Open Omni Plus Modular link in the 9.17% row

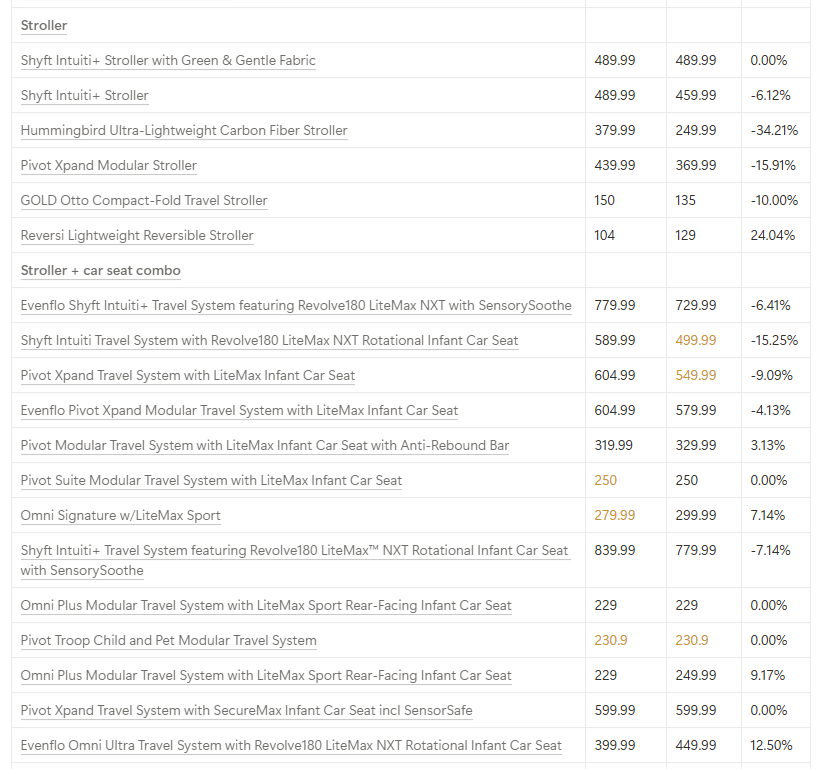pyautogui.click(x=266, y=675)
